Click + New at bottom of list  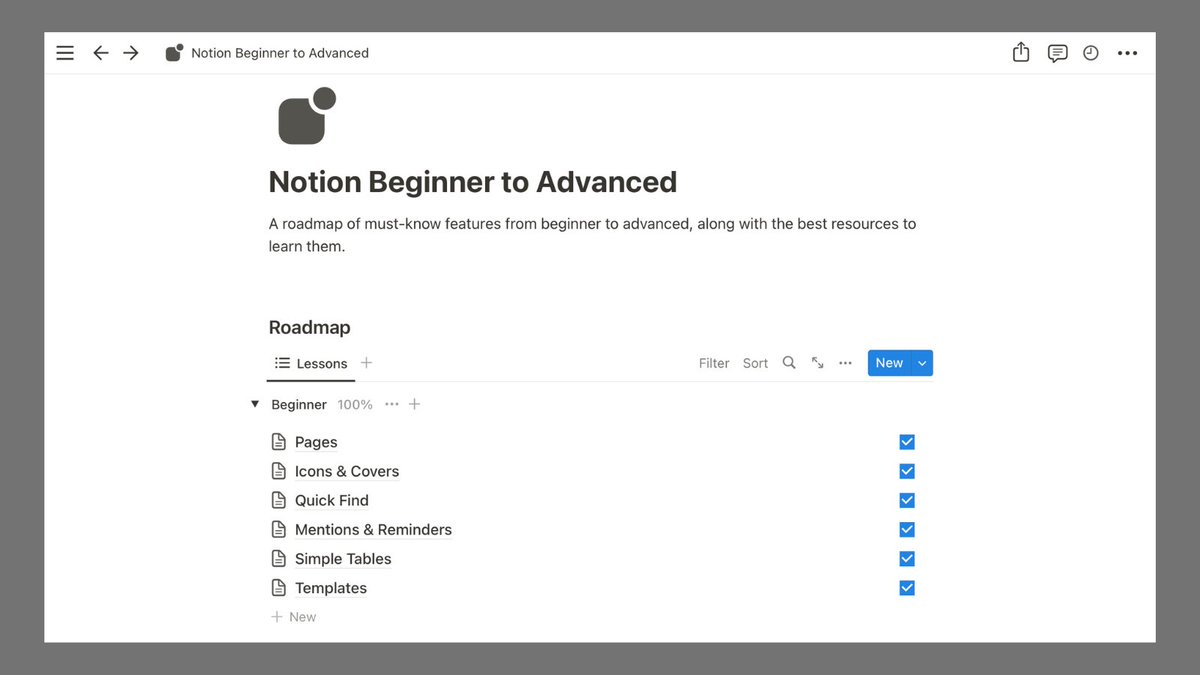coord(294,617)
